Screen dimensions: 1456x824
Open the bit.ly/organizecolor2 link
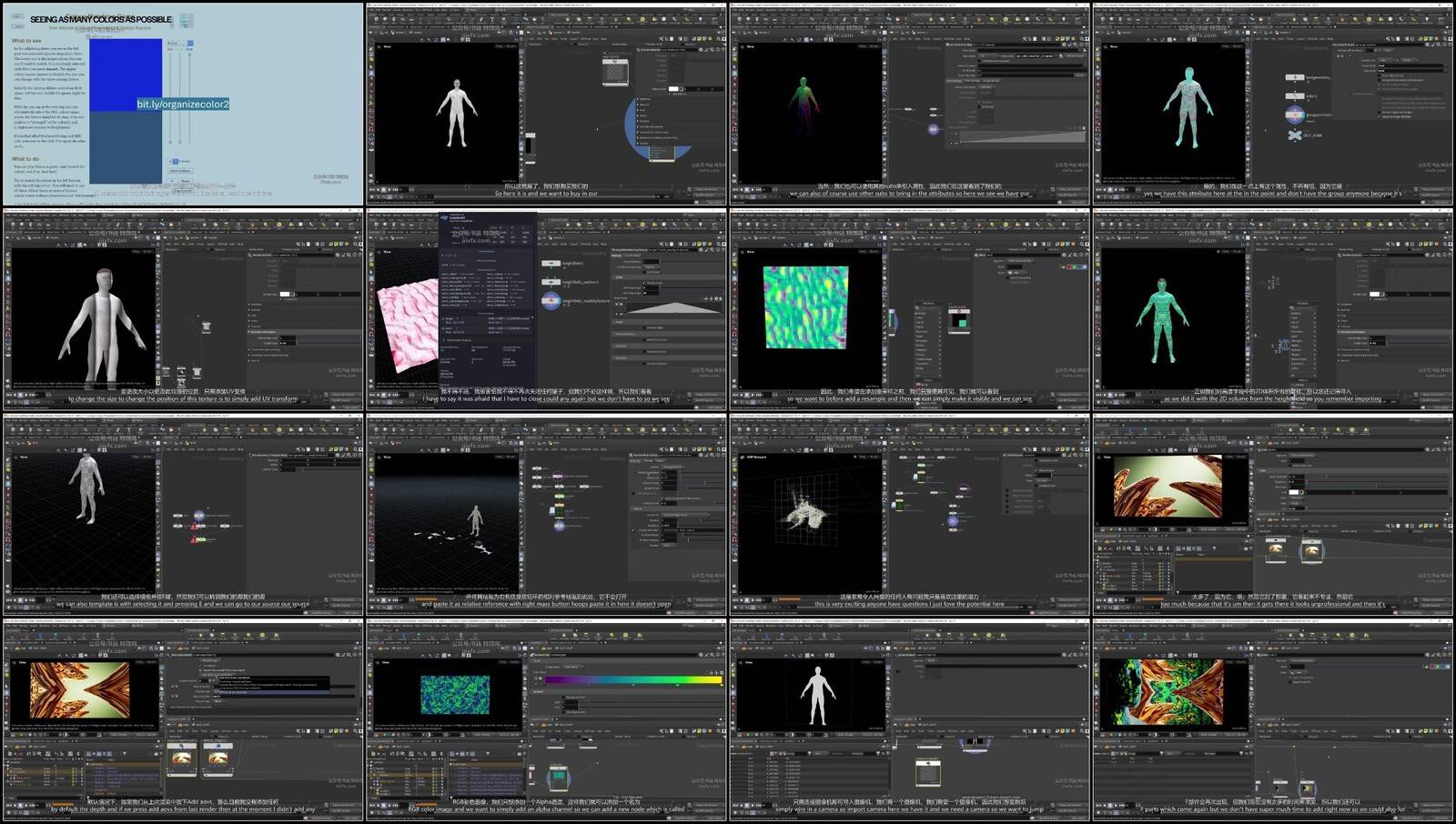tap(183, 104)
